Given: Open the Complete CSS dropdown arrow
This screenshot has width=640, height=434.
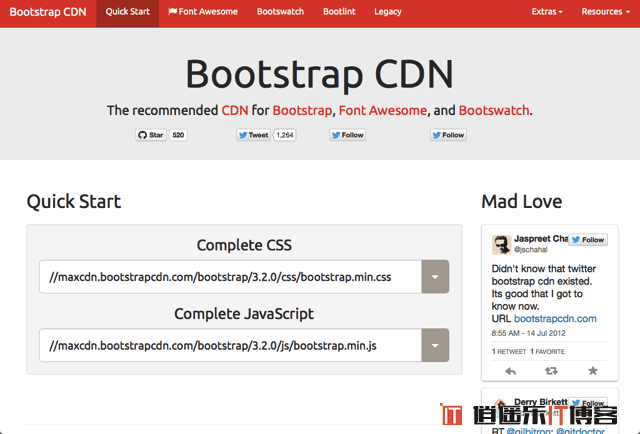Looking at the screenshot, I should coord(435,277).
